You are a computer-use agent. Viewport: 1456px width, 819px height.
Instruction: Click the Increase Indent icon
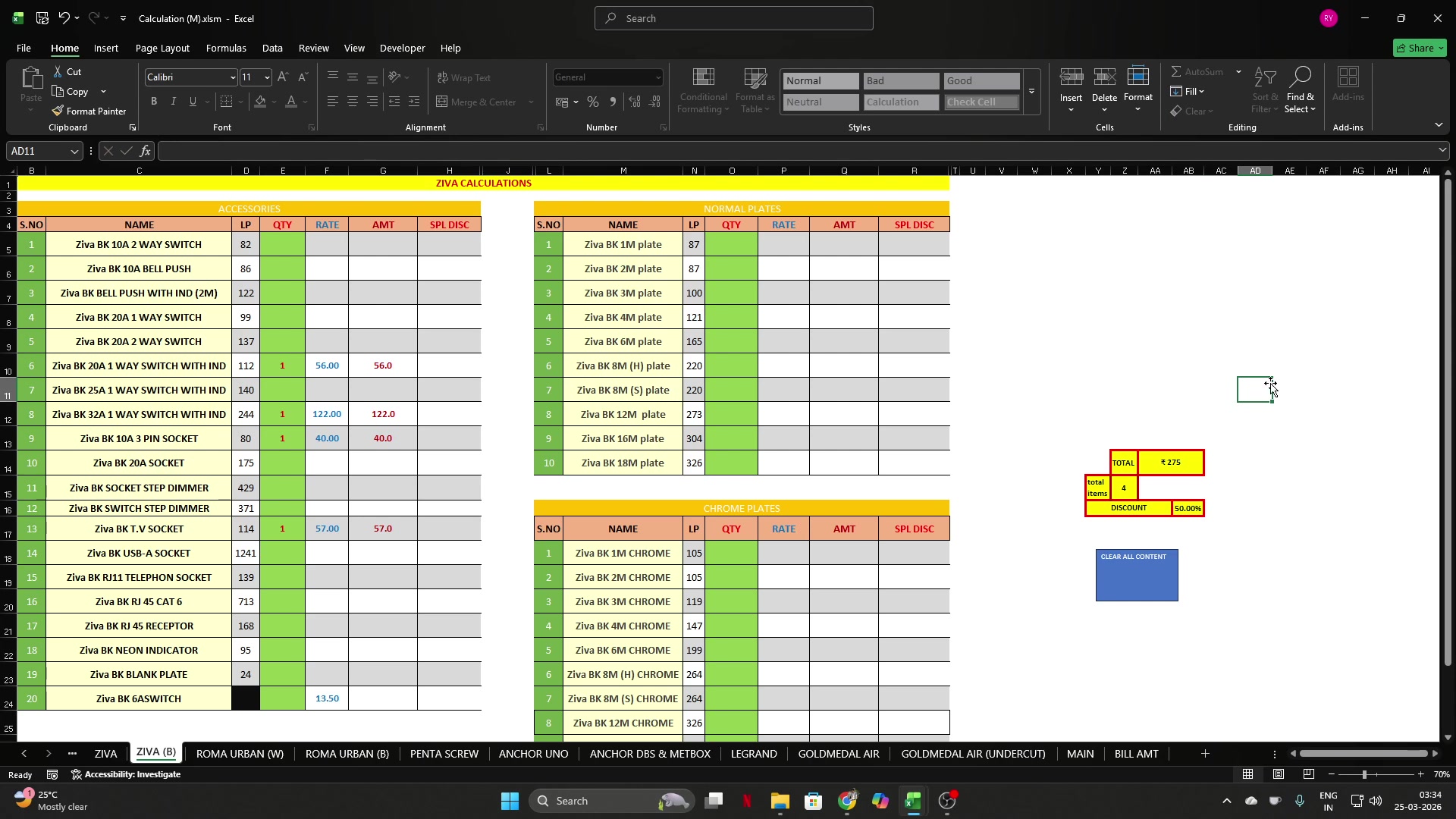(x=413, y=102)
